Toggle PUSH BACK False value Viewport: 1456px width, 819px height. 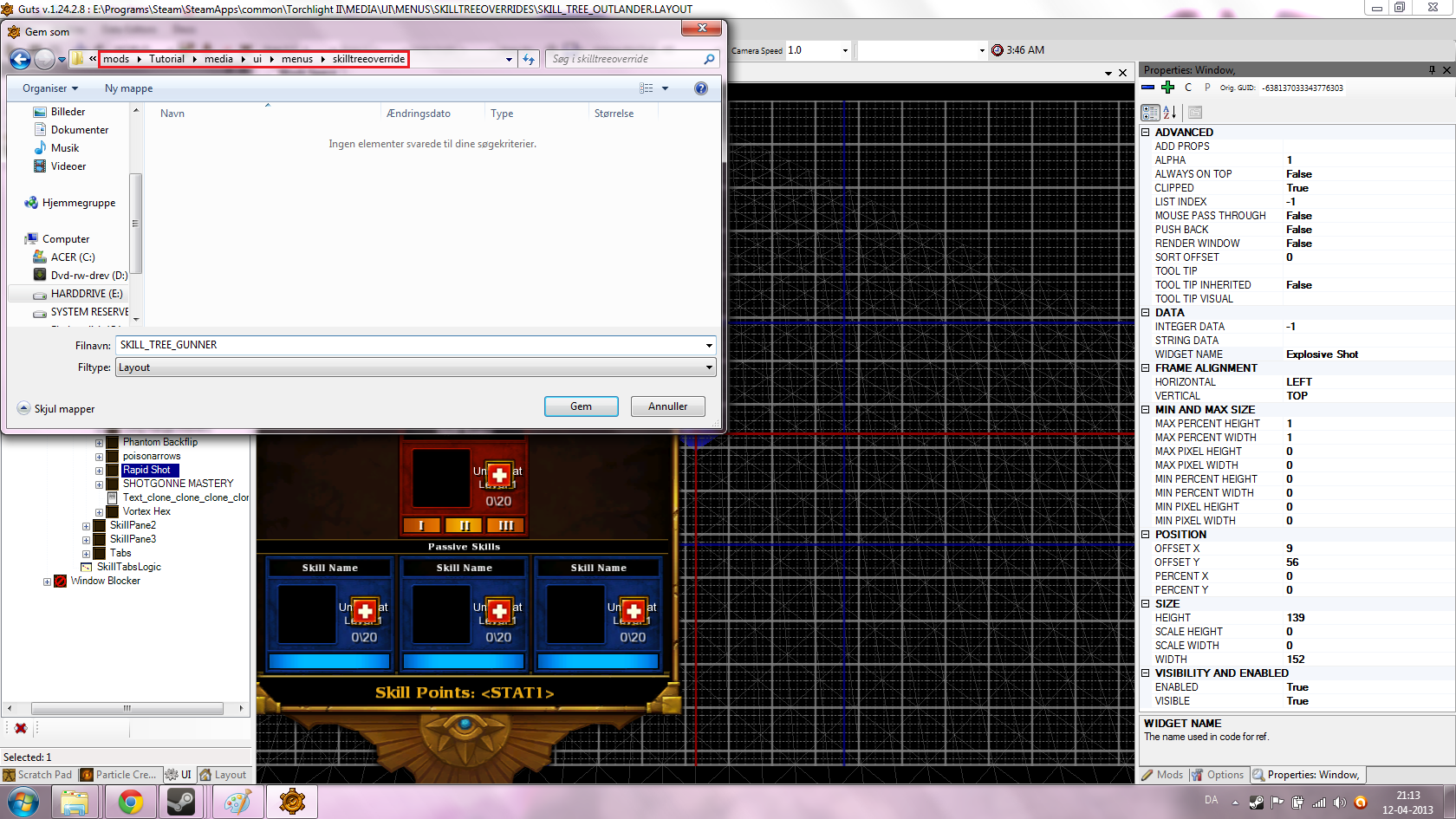click(x=1298, y=230)
